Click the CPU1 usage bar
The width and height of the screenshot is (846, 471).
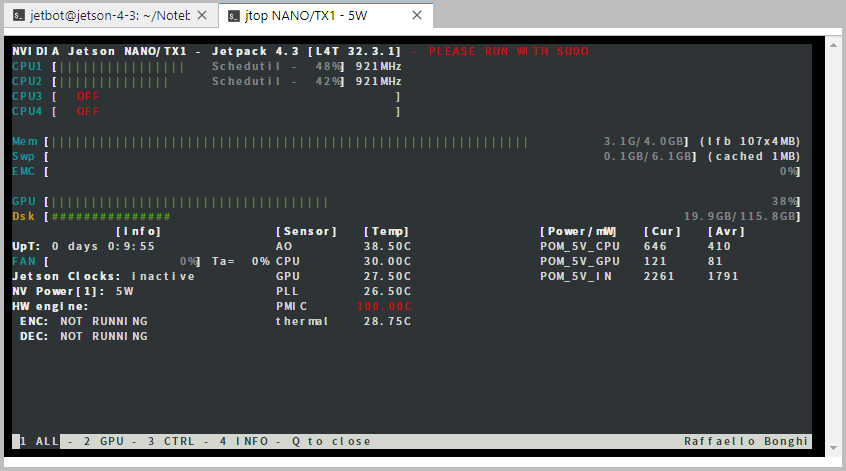121,67
